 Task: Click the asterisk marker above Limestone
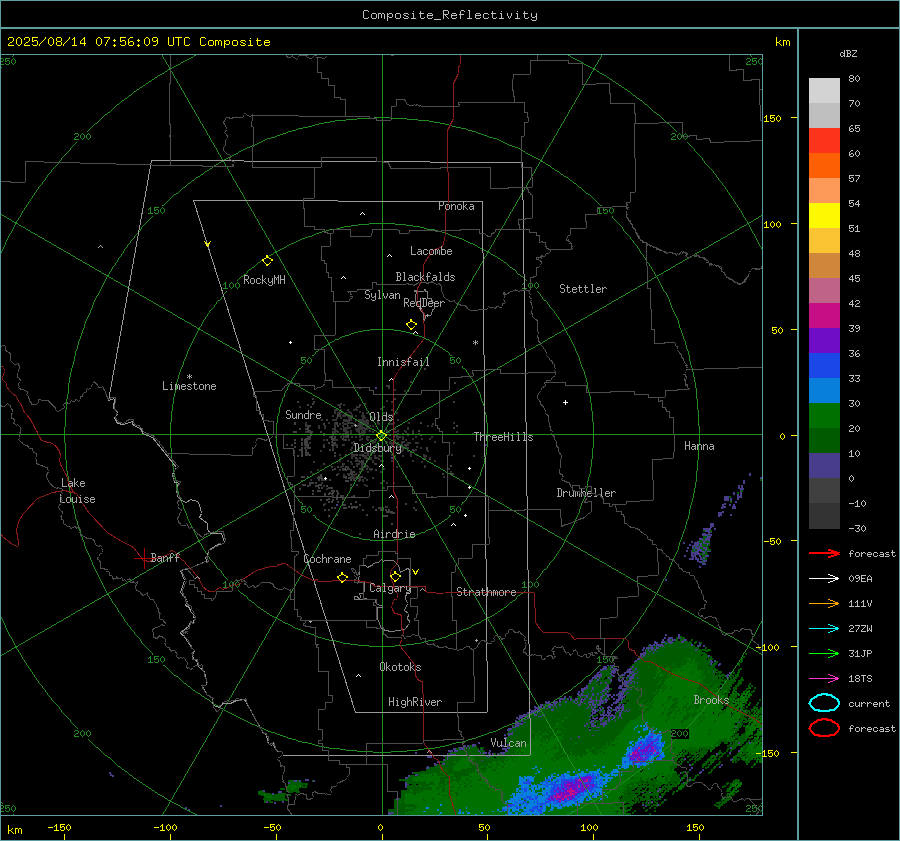[x=189, y=377]
